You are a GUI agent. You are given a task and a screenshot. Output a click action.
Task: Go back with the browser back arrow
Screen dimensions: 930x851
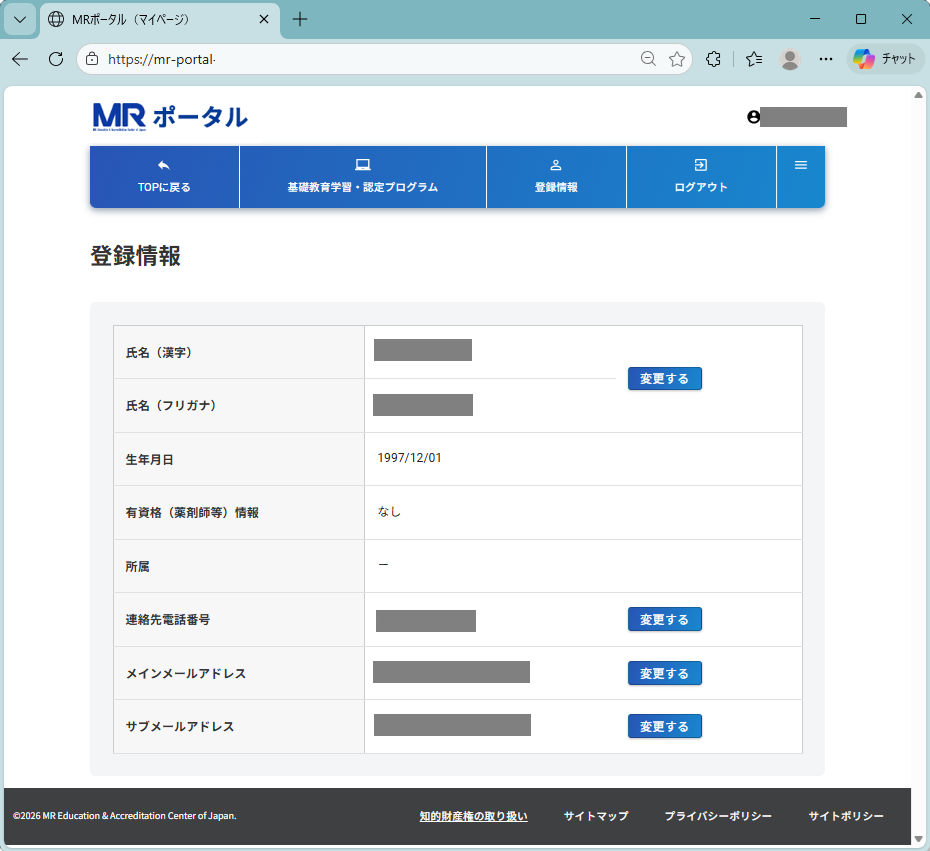20,59
